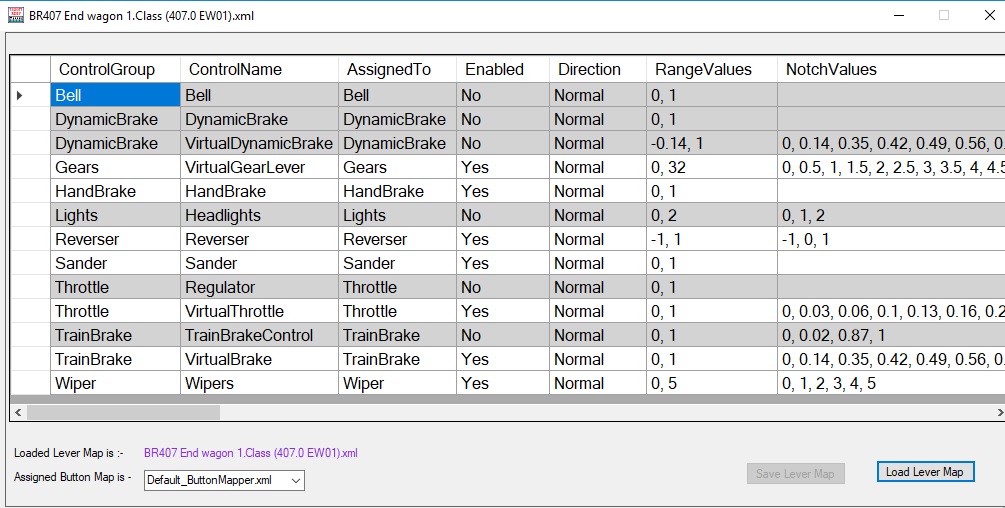Click the horizontal scrollbar right arrow
Viewport: 1005px width, 508px height.
pyautogui.click(x=998, y=412)
